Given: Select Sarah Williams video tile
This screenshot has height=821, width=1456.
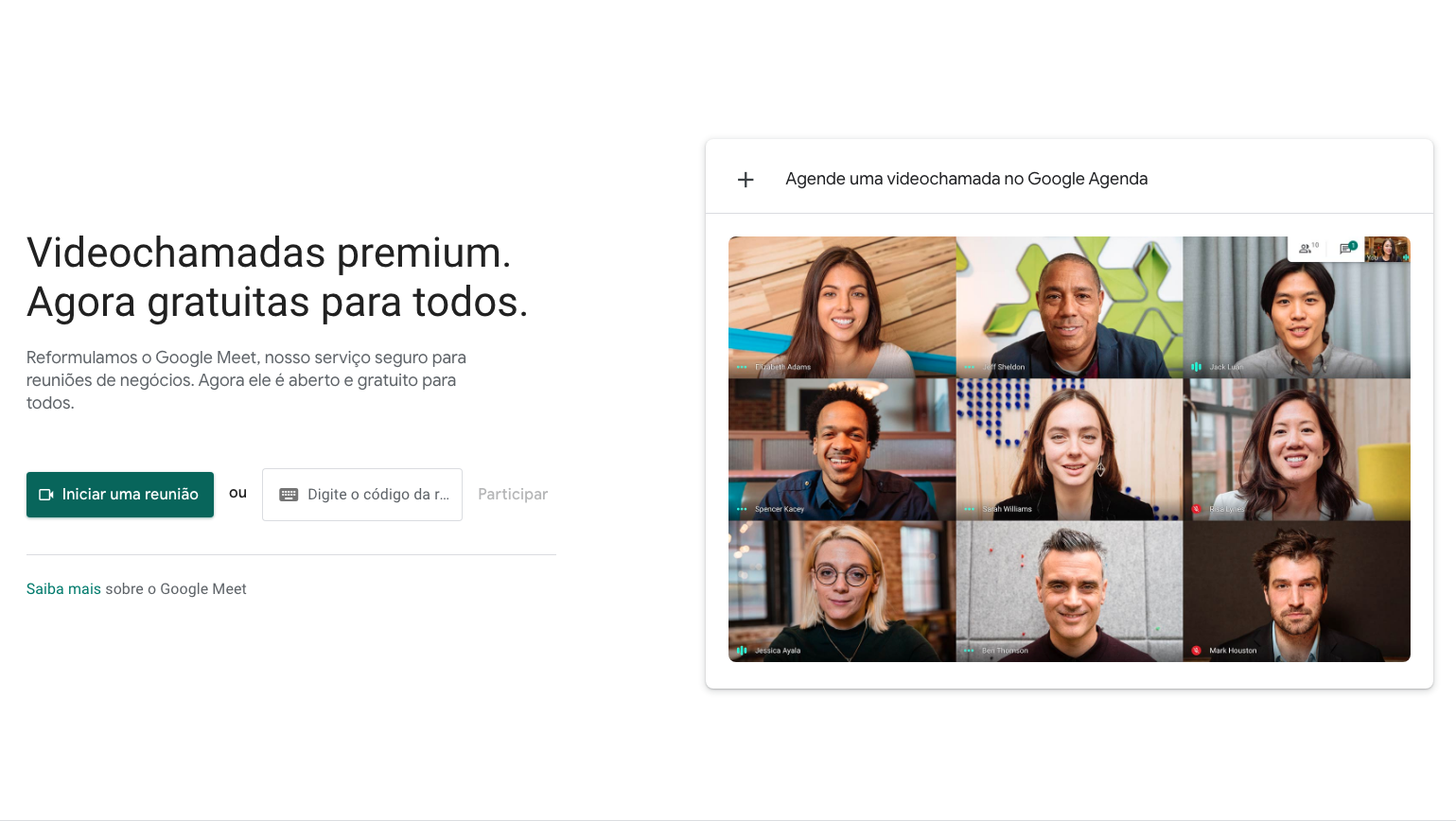Looking at the screenshot, I should coord(1069,449).
